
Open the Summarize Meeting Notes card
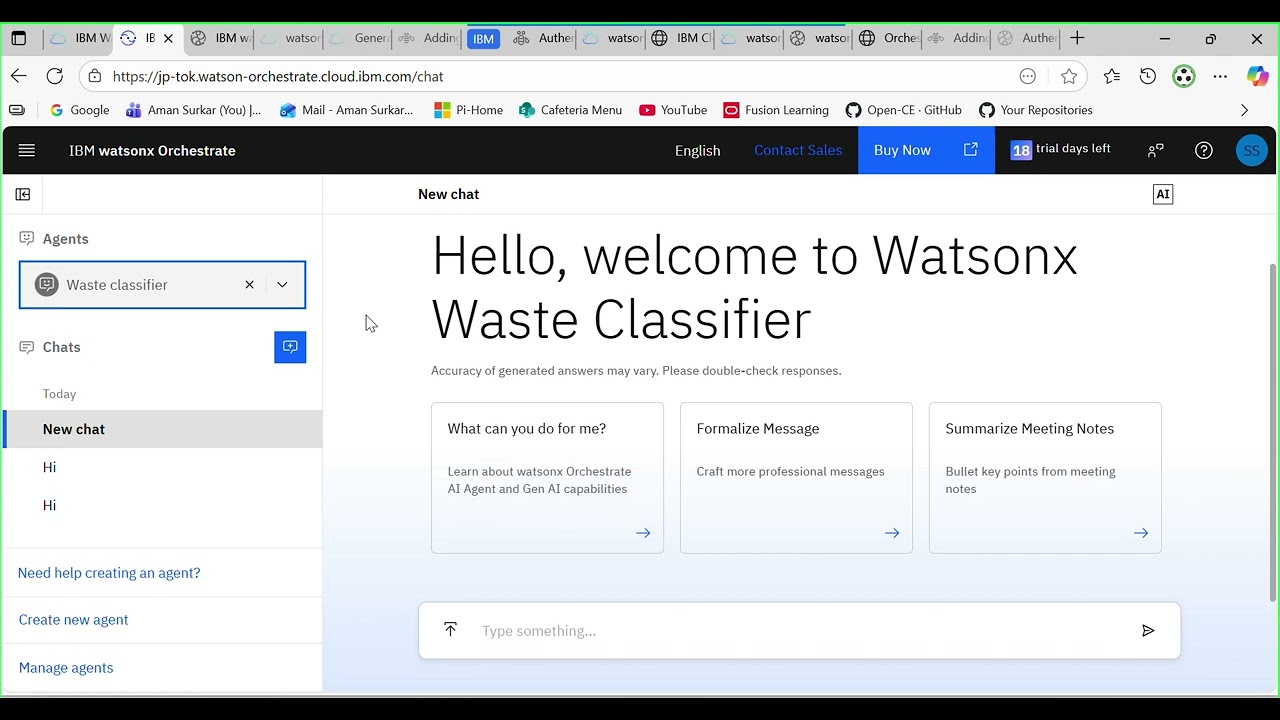1045,478
